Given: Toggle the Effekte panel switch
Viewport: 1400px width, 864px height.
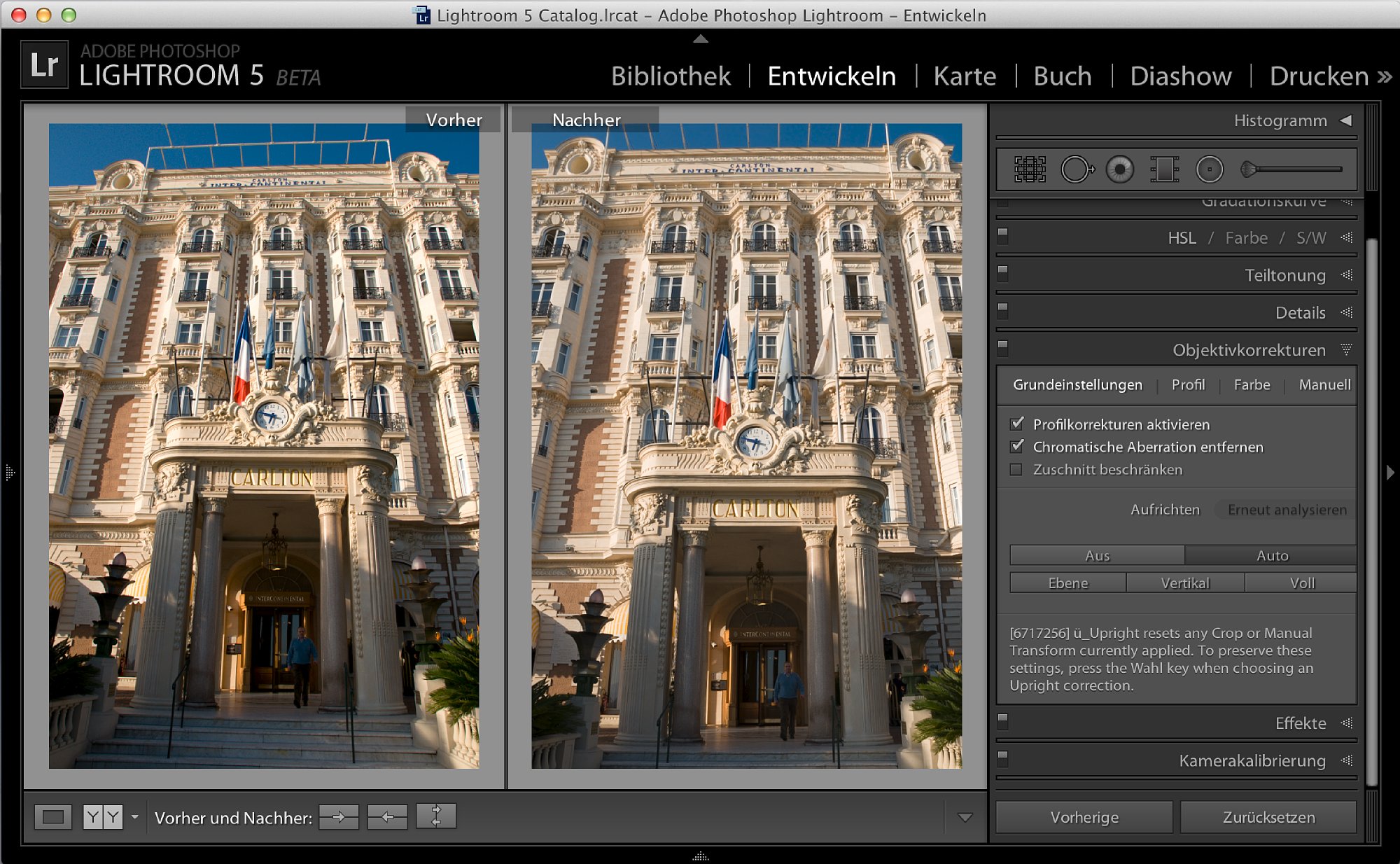Looking at the screenshot, I should [1003, 722].
